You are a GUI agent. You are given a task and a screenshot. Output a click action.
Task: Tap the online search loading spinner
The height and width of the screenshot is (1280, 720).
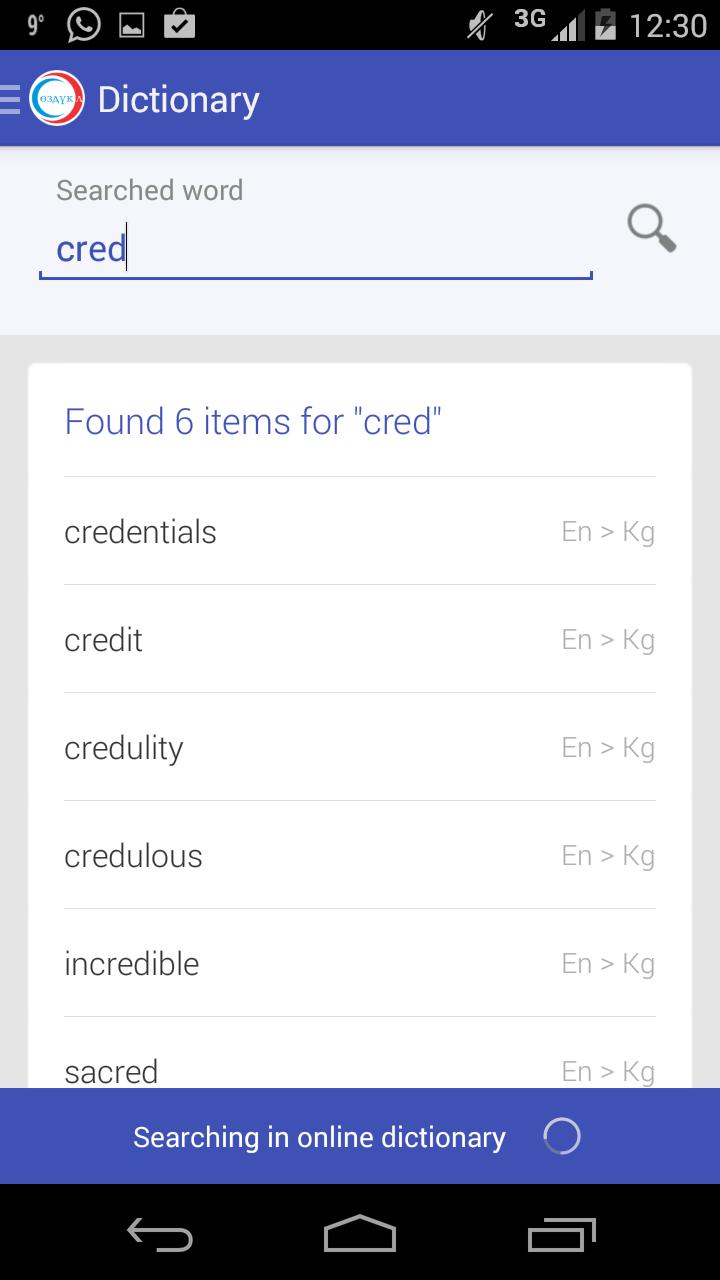pyautogui.click(x=561, y=1136)
